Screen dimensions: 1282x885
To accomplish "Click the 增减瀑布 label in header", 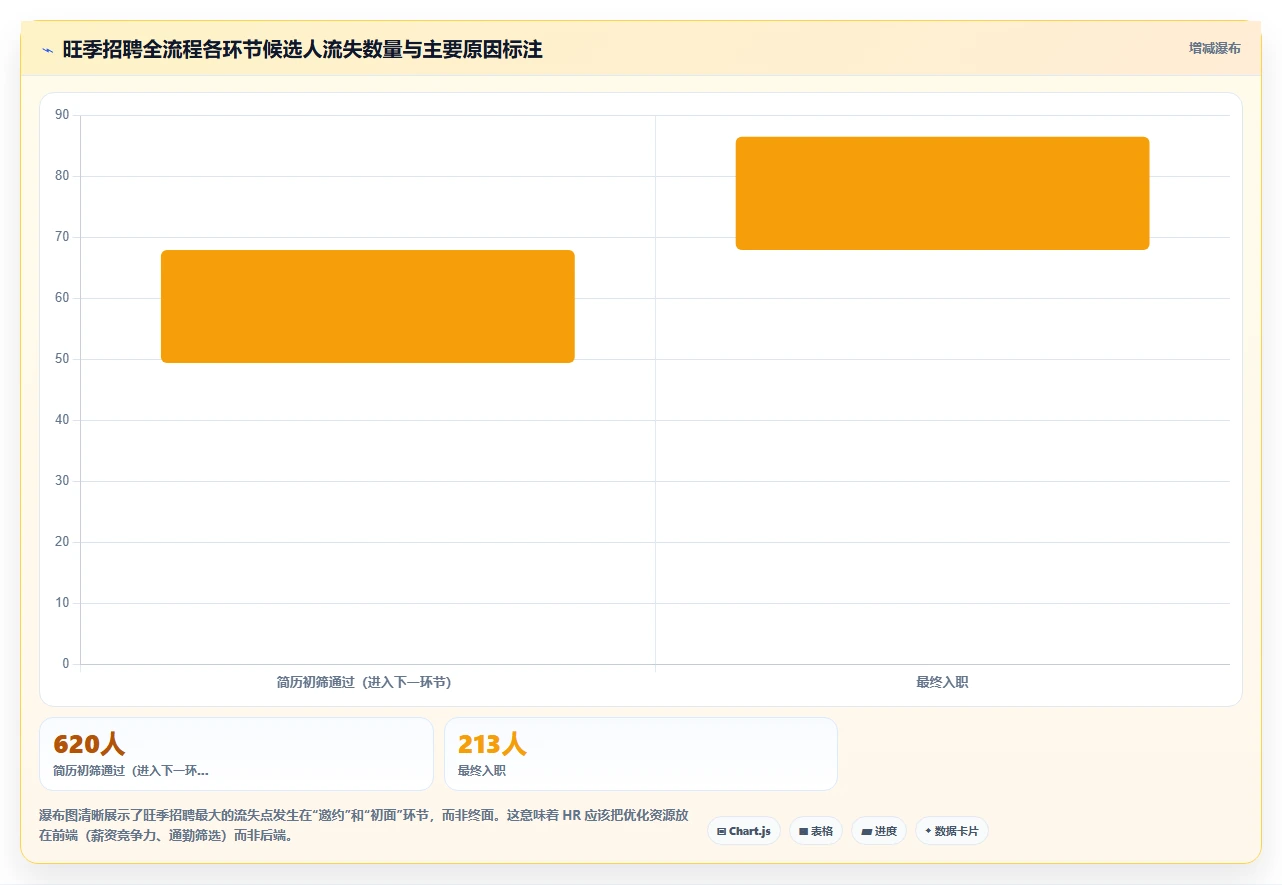I will pos(1214,48).
